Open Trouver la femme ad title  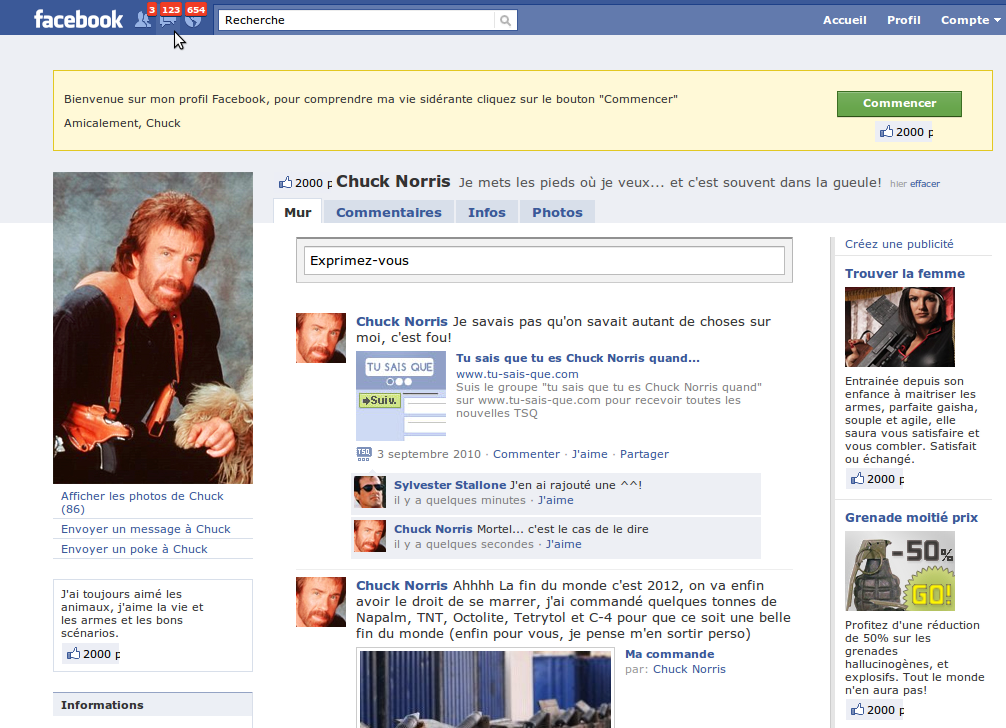905,273
